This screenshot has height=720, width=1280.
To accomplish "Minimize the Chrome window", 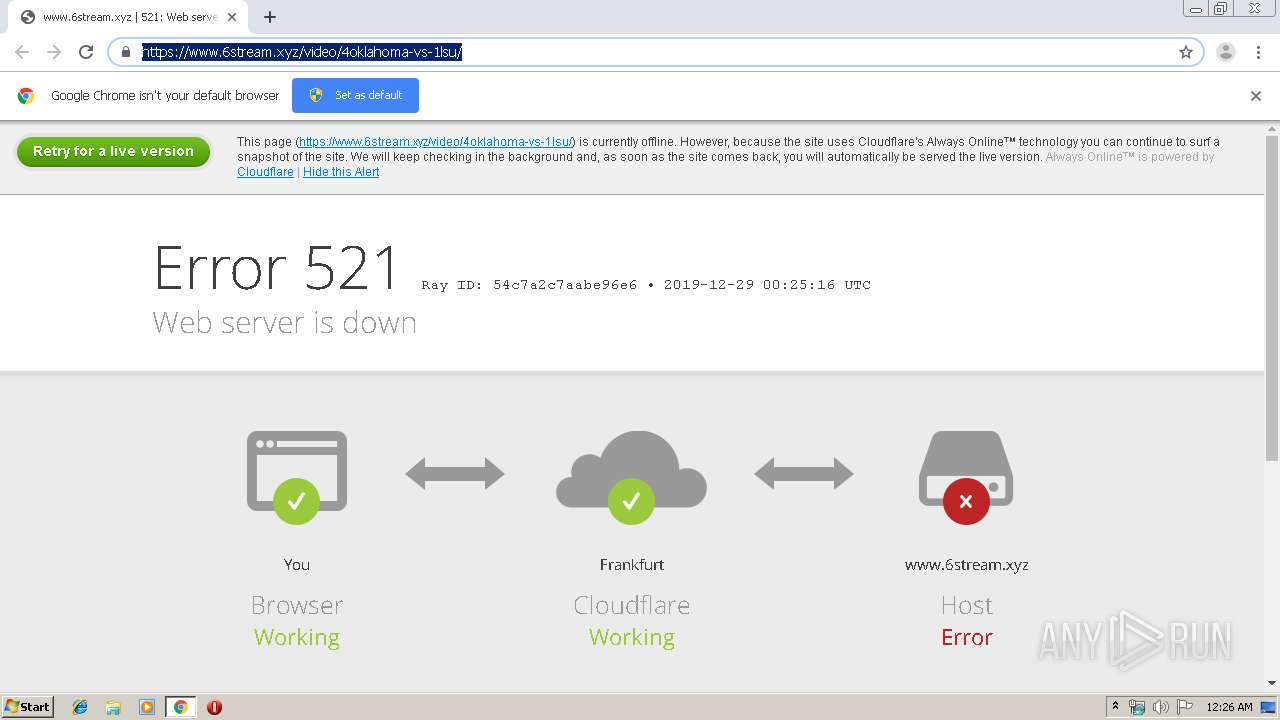I will pyautogui.click(x=1196, y=9).
